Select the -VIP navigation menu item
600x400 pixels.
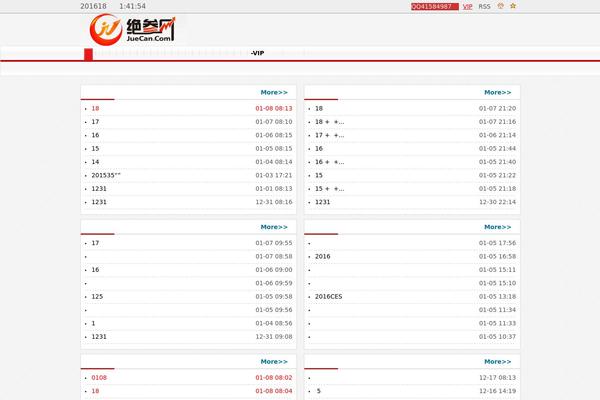[257, 53]
